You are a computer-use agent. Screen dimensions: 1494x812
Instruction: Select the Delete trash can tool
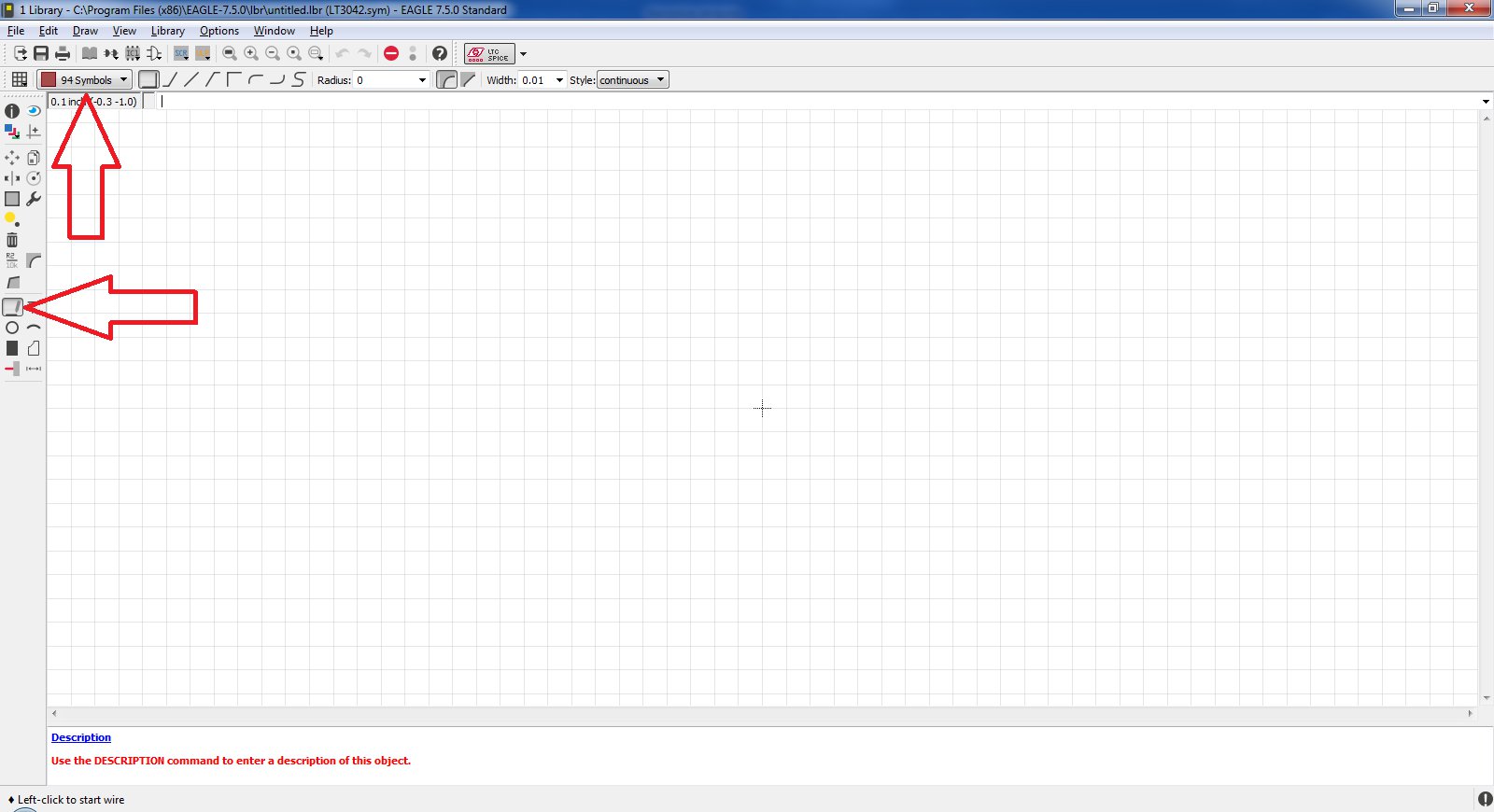pos(12,240)
